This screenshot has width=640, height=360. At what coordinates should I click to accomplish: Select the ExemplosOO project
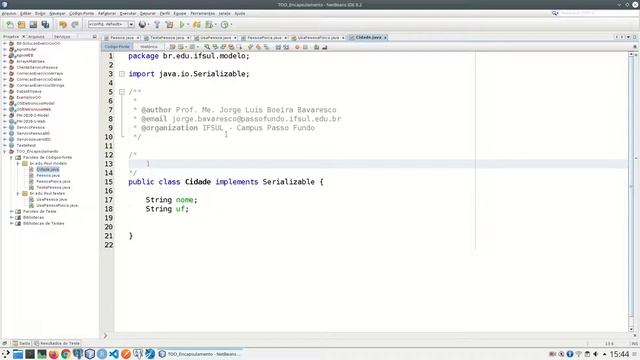(28, 98)
